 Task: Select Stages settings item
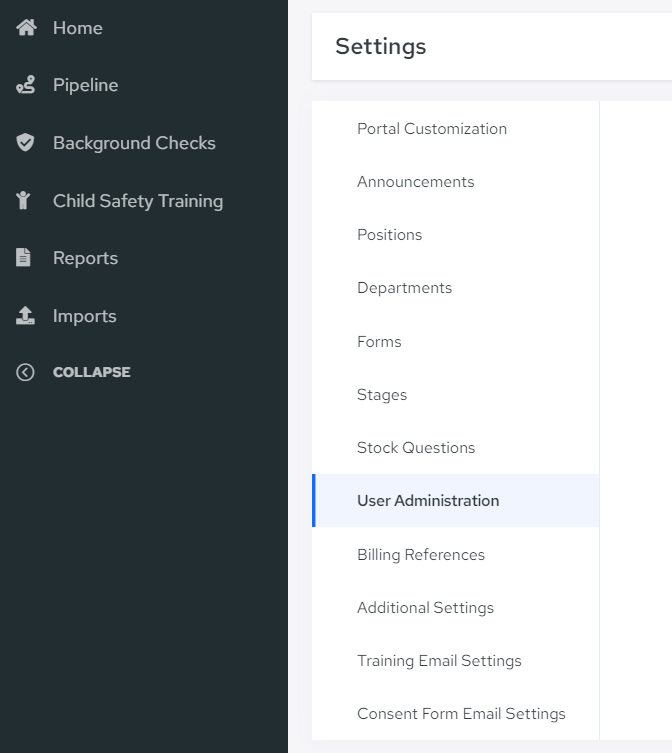pos(455,395)
